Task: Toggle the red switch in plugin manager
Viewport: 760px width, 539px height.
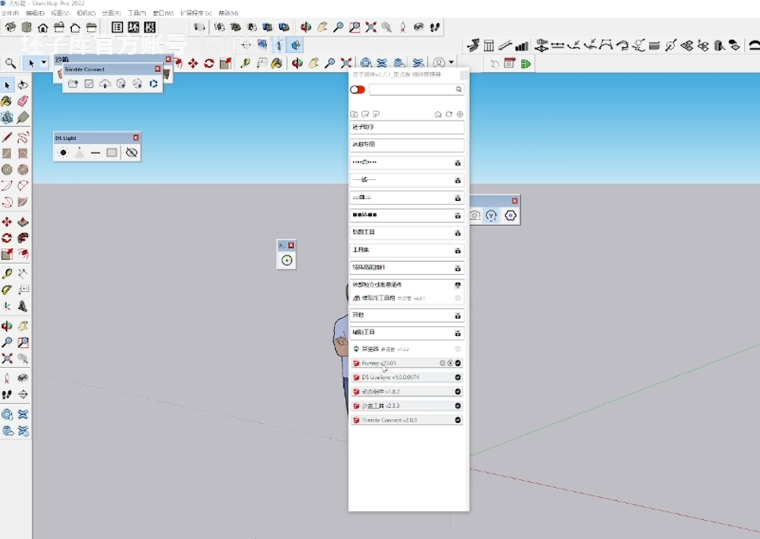Action: pos(357,90)
